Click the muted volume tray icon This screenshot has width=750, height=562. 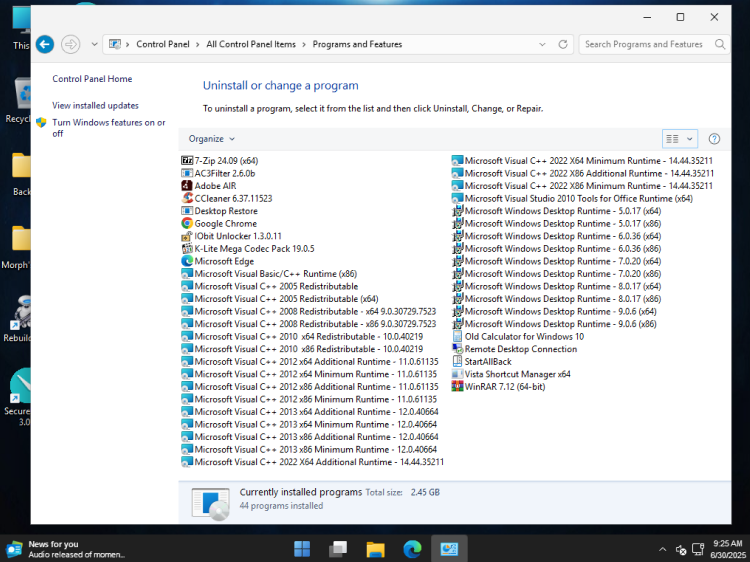pos(681,549)
